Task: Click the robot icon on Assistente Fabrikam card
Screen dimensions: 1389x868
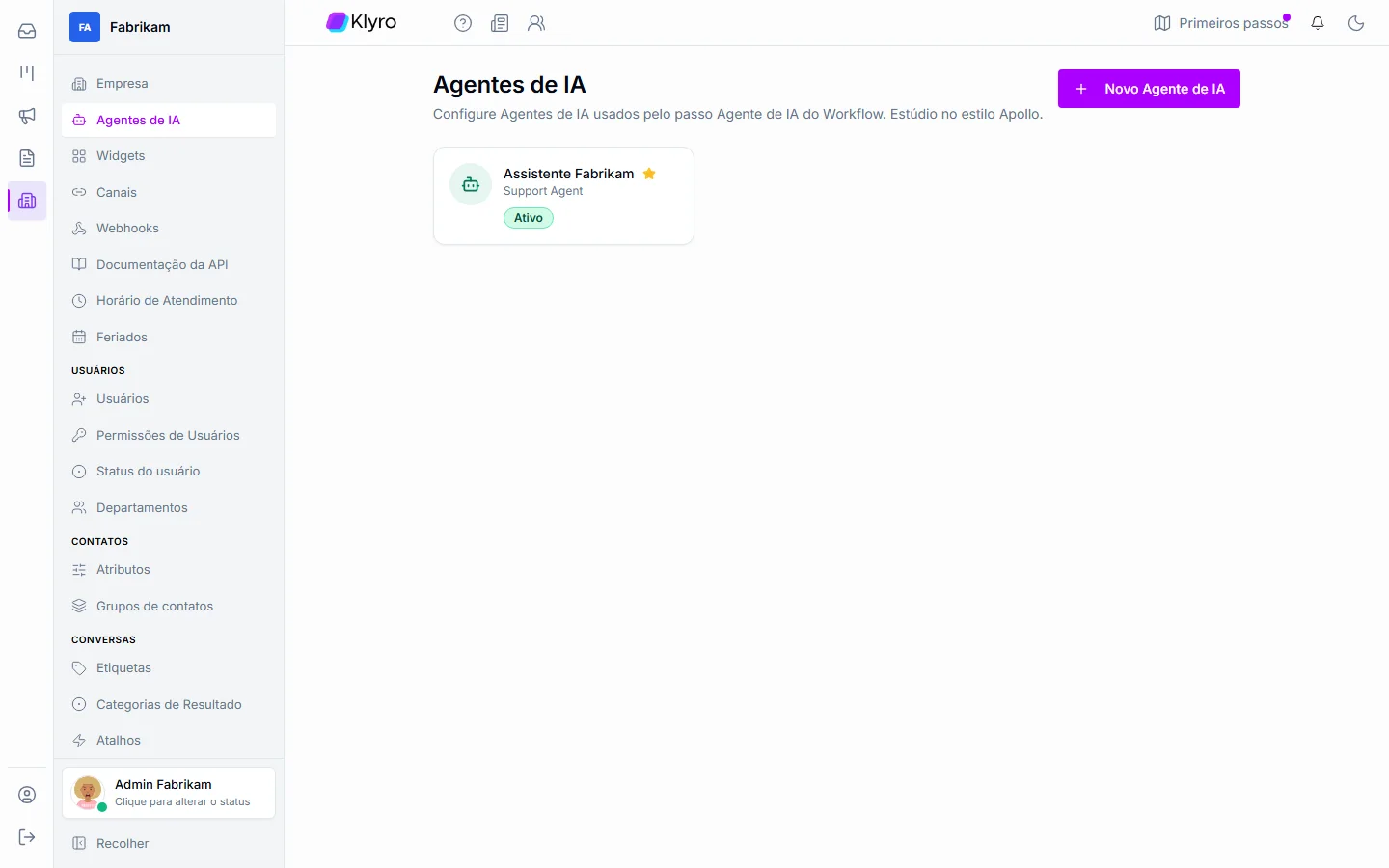Action: (471, 184)
